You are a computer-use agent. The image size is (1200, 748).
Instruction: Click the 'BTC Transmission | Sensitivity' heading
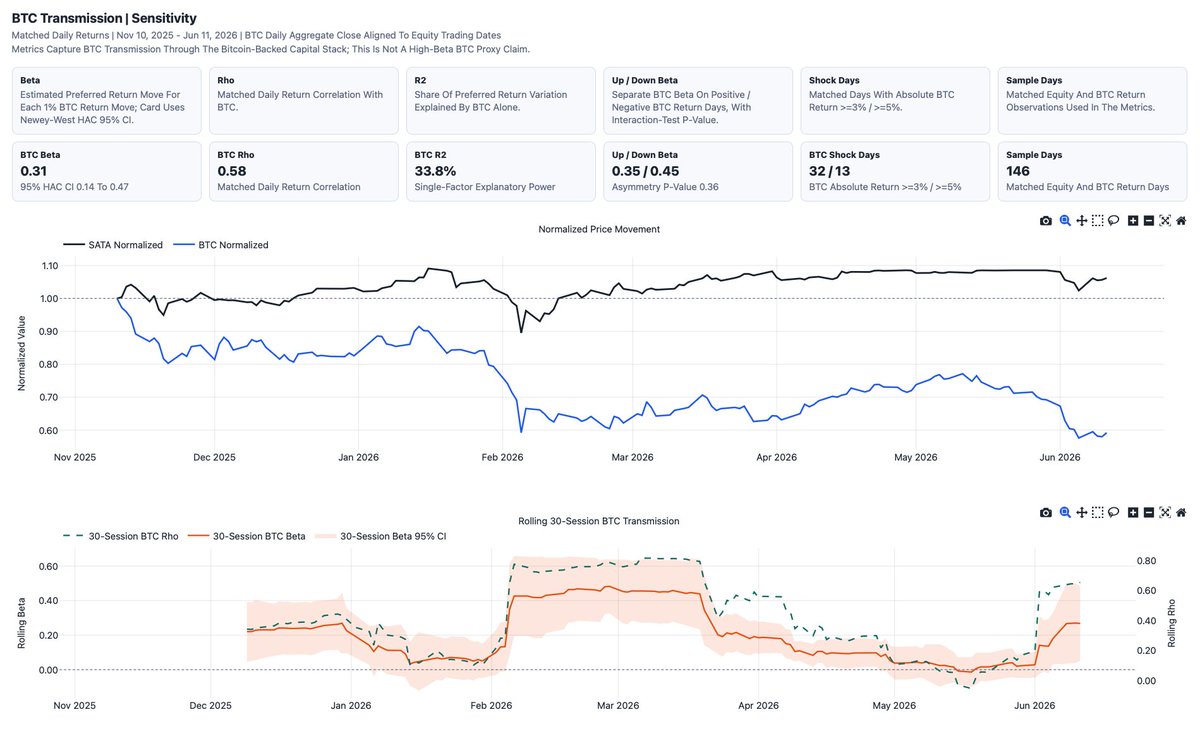click(104, 18)
